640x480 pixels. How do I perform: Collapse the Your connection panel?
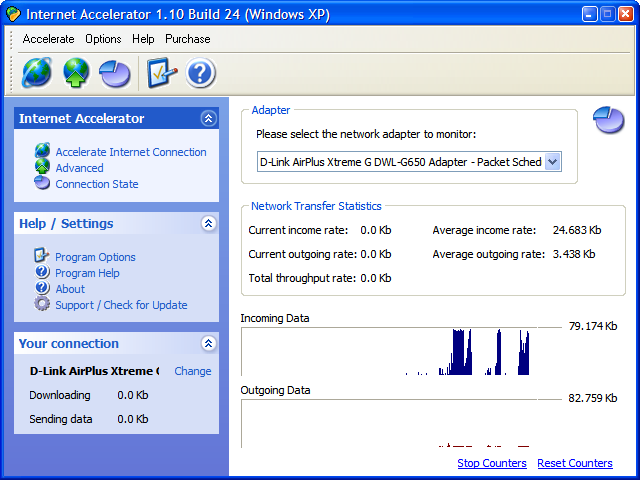(x=209, y=343)
